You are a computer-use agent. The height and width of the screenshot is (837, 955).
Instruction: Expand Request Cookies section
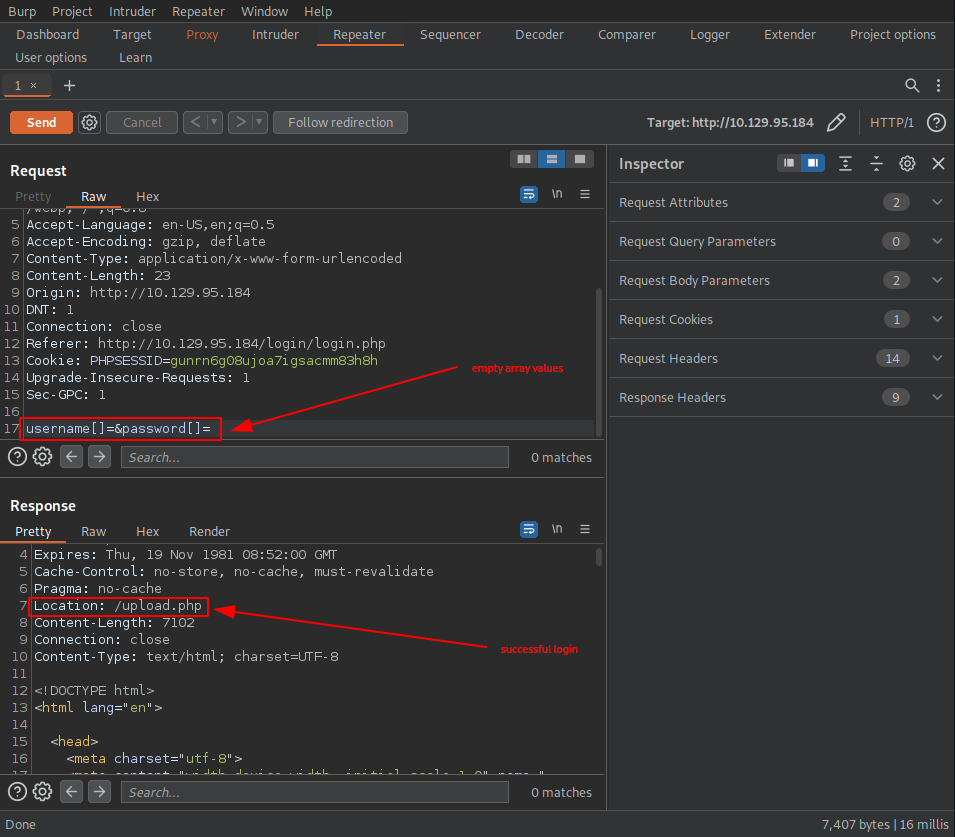tap(937, 319)
